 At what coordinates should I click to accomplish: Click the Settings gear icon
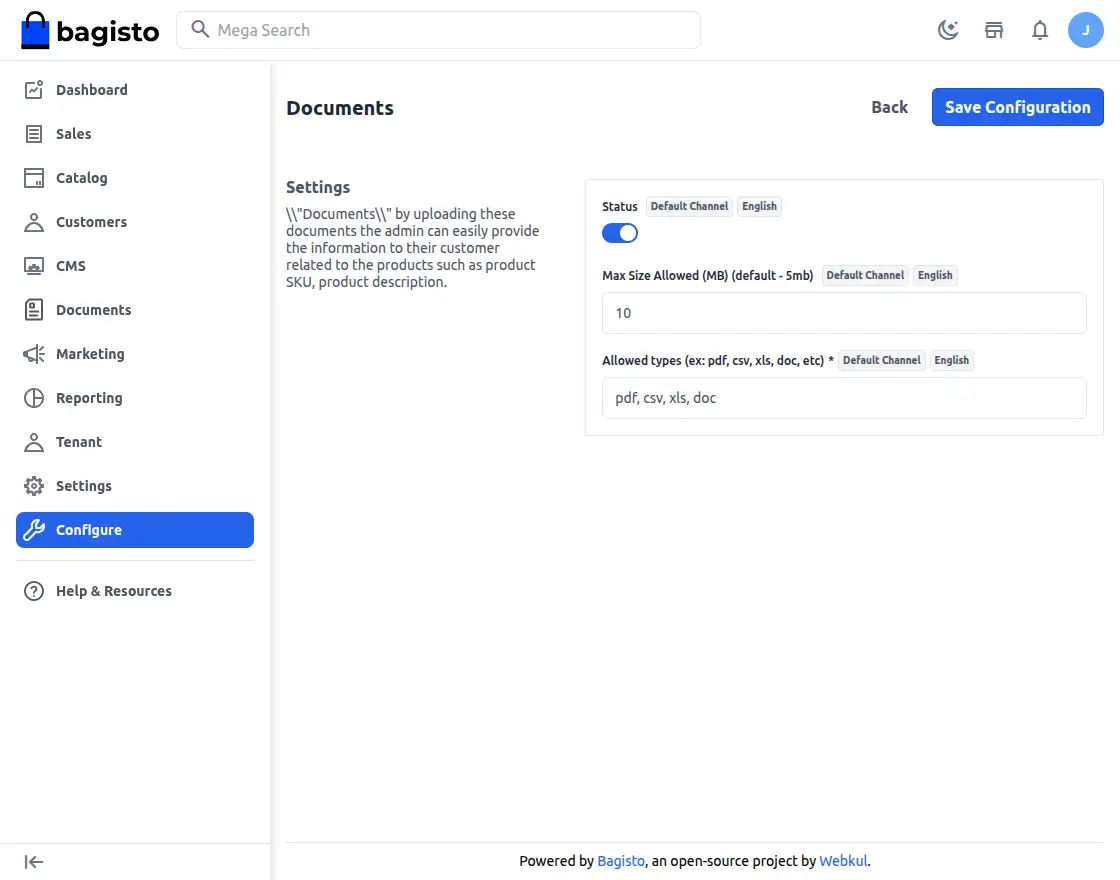(34, 486)
